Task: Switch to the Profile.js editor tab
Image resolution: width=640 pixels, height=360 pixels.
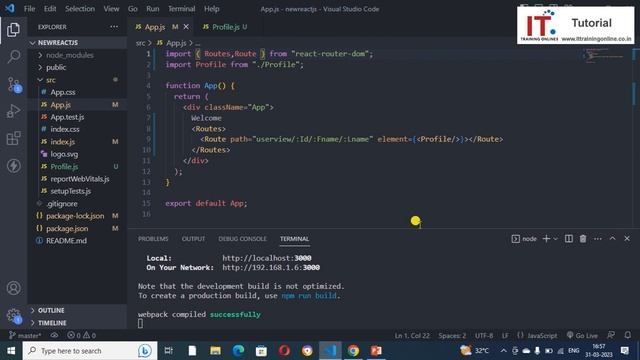Action: pos(225,27)
